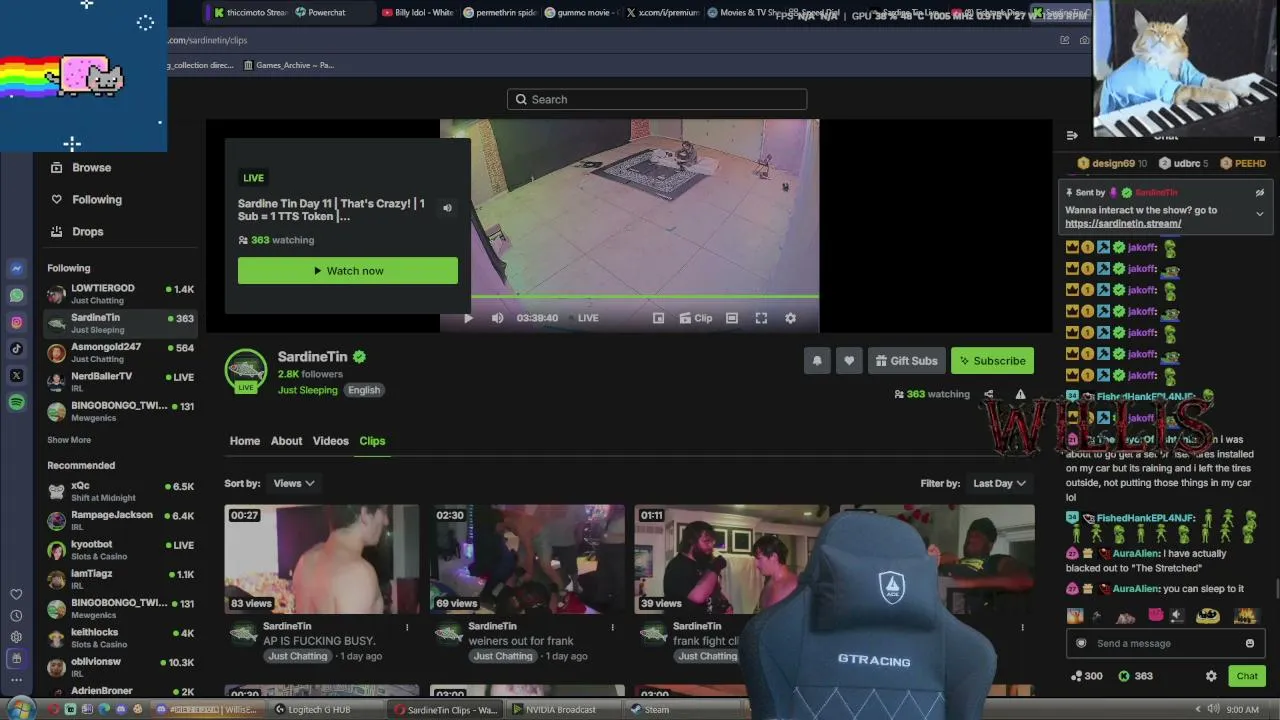
Task: Open browser sidebar bookmarks heart icon
Action: coord(16,595)
